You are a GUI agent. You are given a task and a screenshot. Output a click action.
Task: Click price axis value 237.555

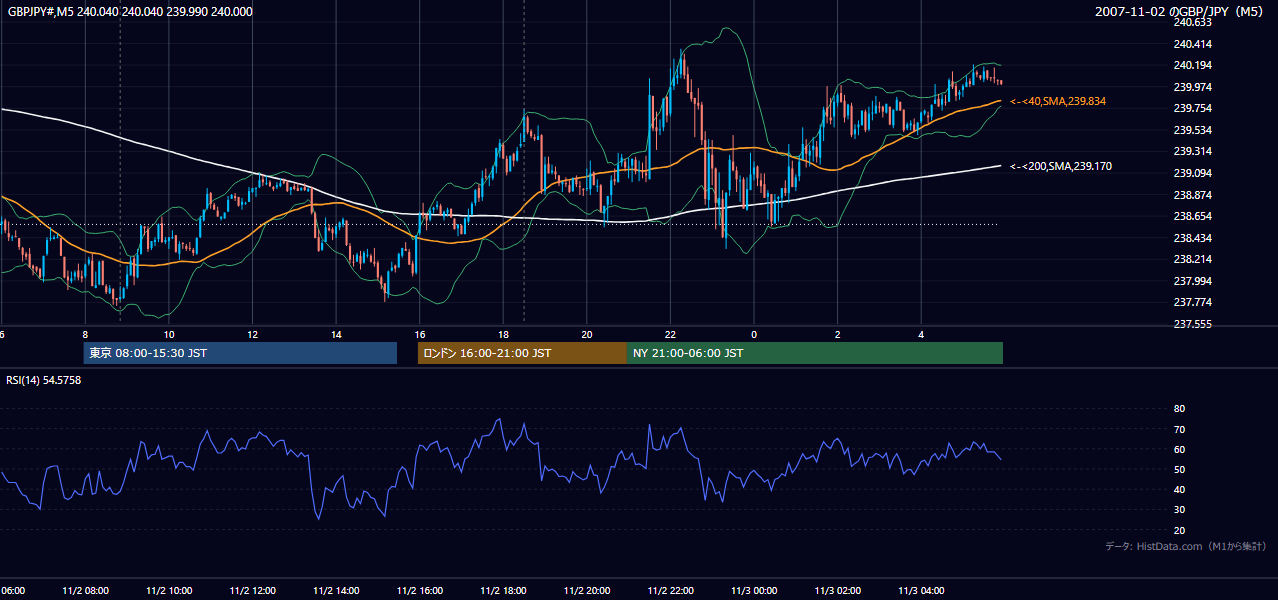pyautogui.click(x=1191, y=324)
